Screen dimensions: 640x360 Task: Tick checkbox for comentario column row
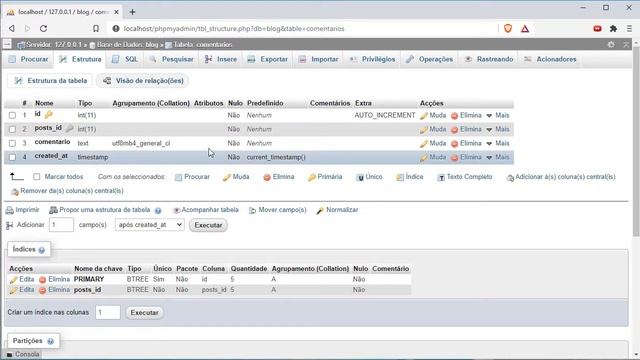tap(12, 143)
